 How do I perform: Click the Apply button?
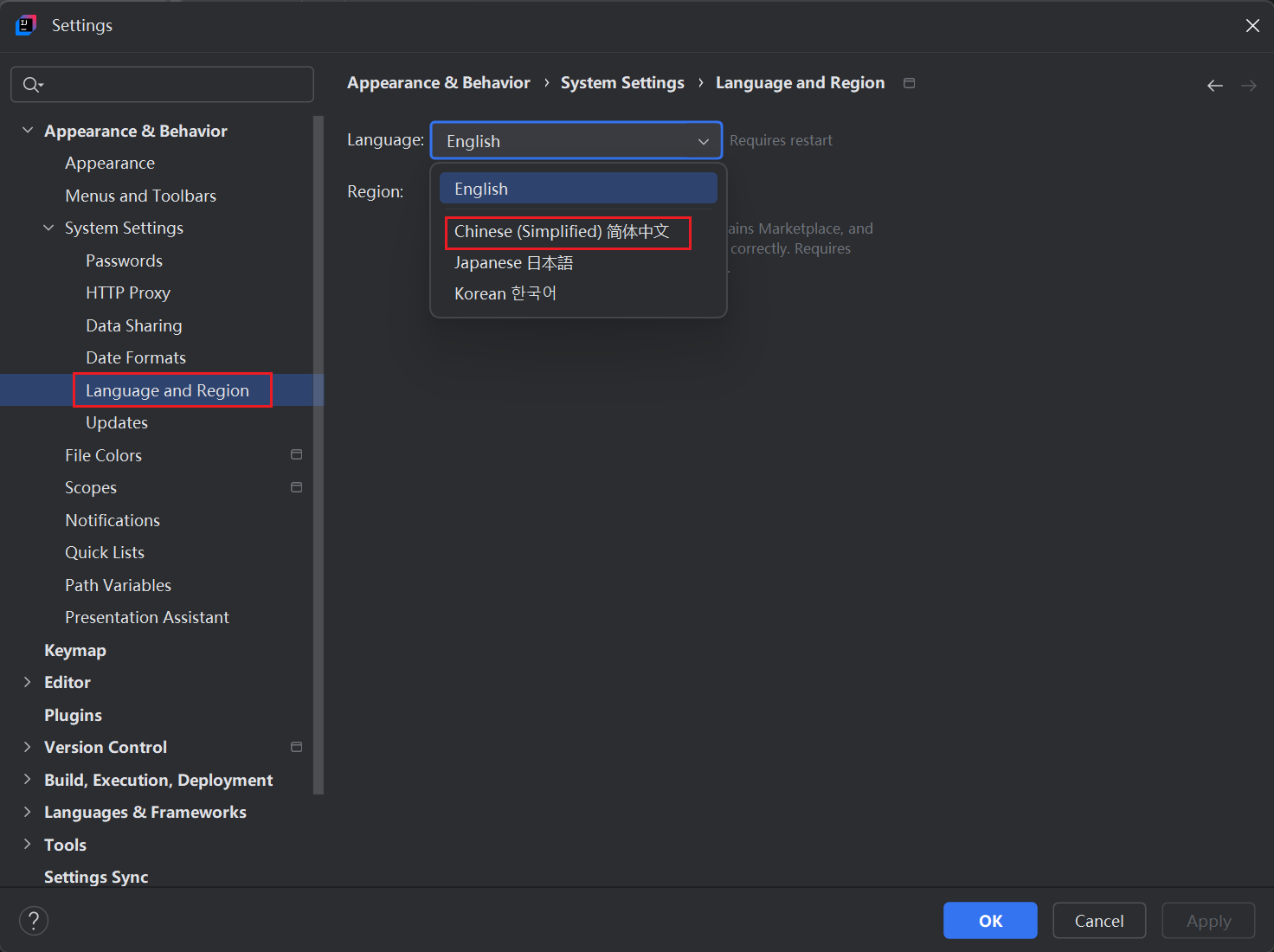[1208, 921]
